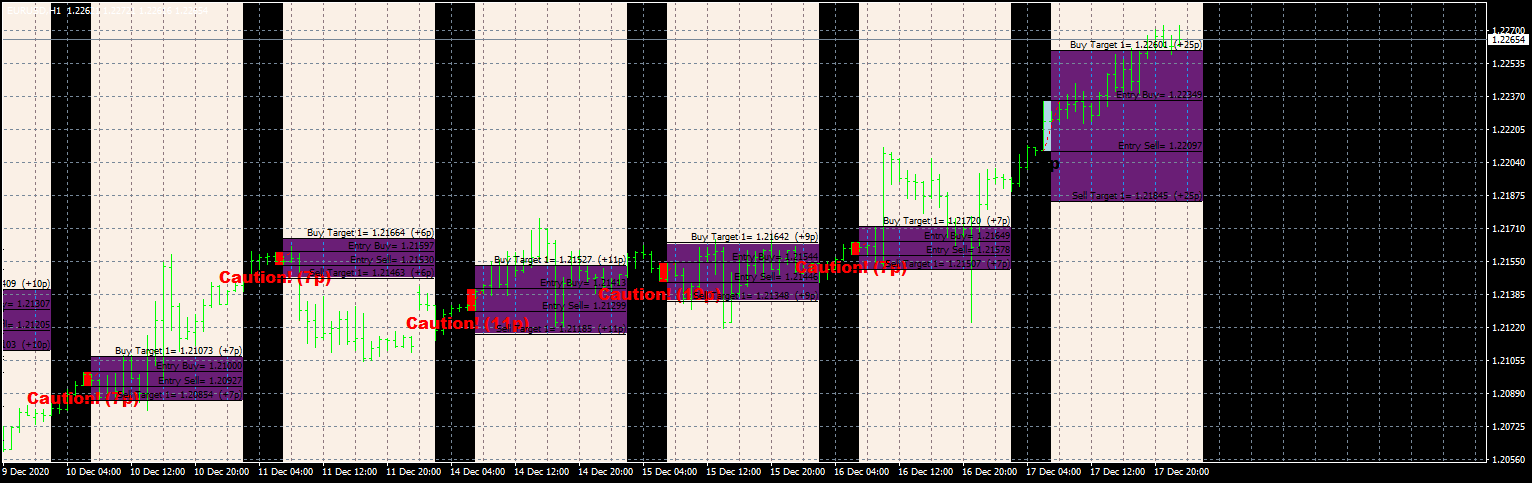The height and width of the screenshot is (483, 1532).
Task: Click the 10 Dec 12:00 time label
Action: (157, 471)
